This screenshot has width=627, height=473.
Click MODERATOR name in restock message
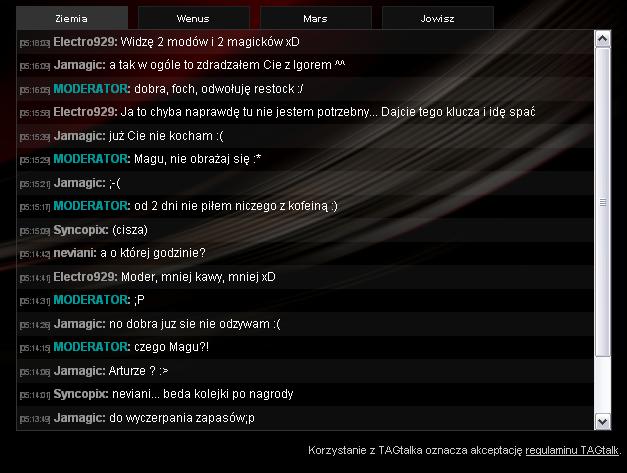(x=92, y=88)
